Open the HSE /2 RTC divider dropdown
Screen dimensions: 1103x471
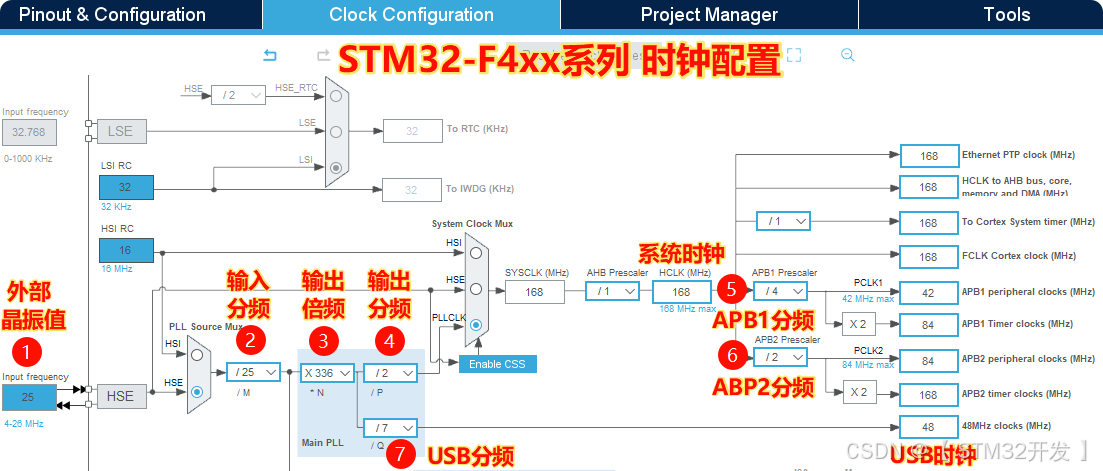(238, 95)
